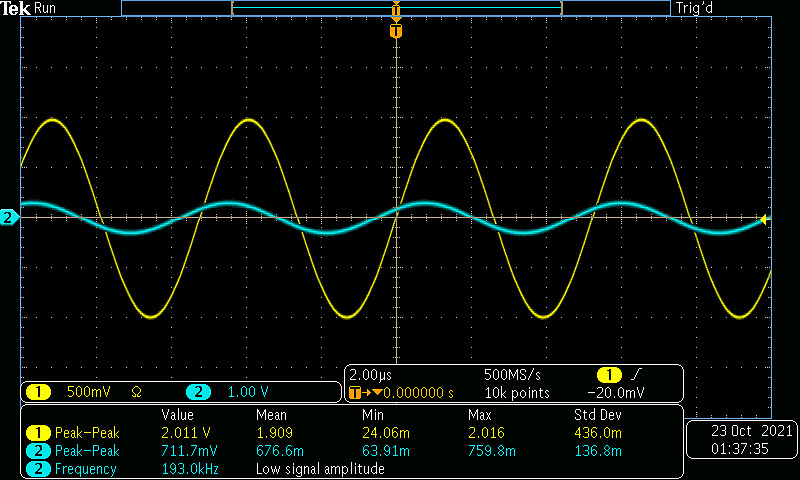This screenshot has width=800, height=480.
Task: Click the 2.00µs timebase readout
Action: pos(370,375)
